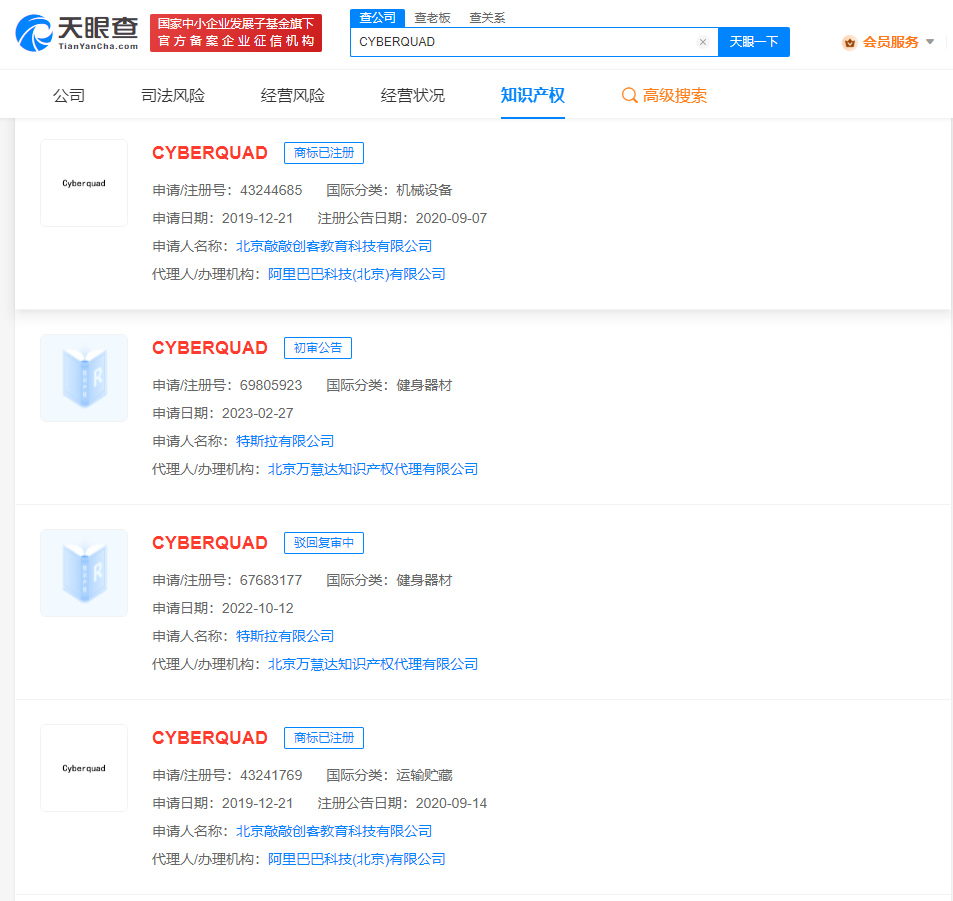Open CYBERQUAD trademark number 67683177 title
This screenshot has width=953, height=901.
210,543
